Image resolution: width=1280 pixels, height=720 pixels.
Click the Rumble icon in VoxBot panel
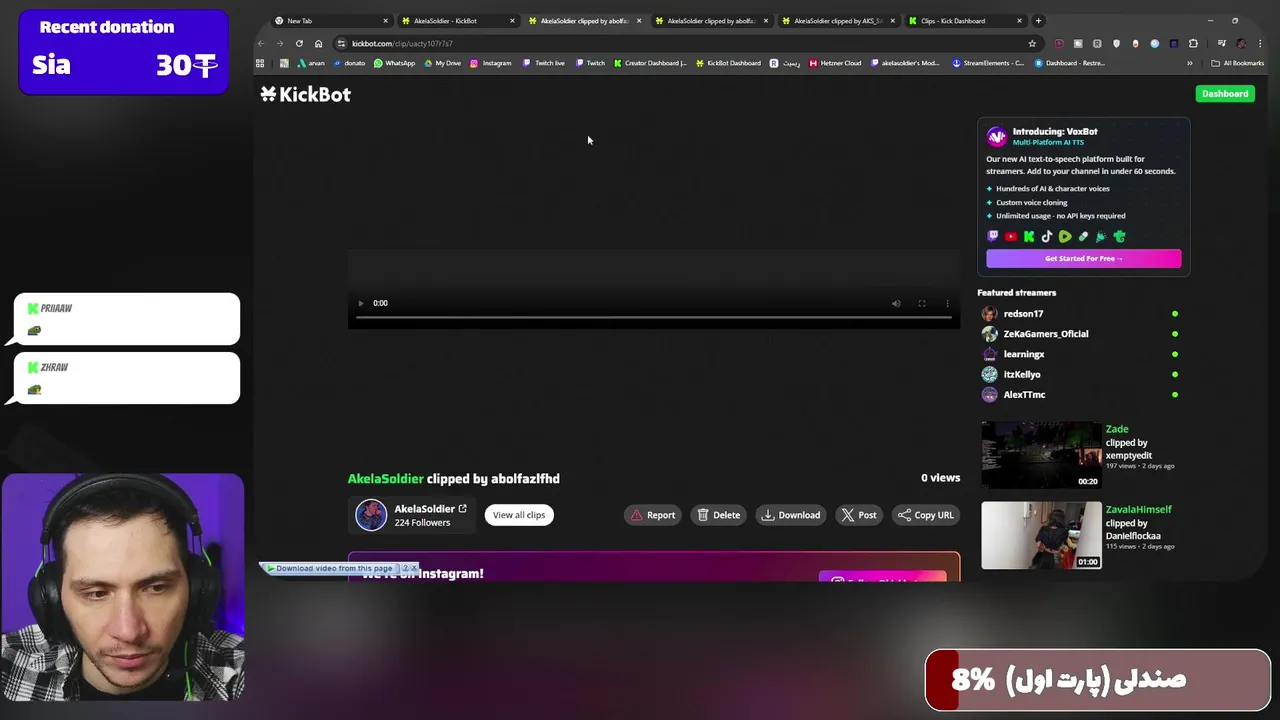pyautogui.click(x=1065, y=237)
